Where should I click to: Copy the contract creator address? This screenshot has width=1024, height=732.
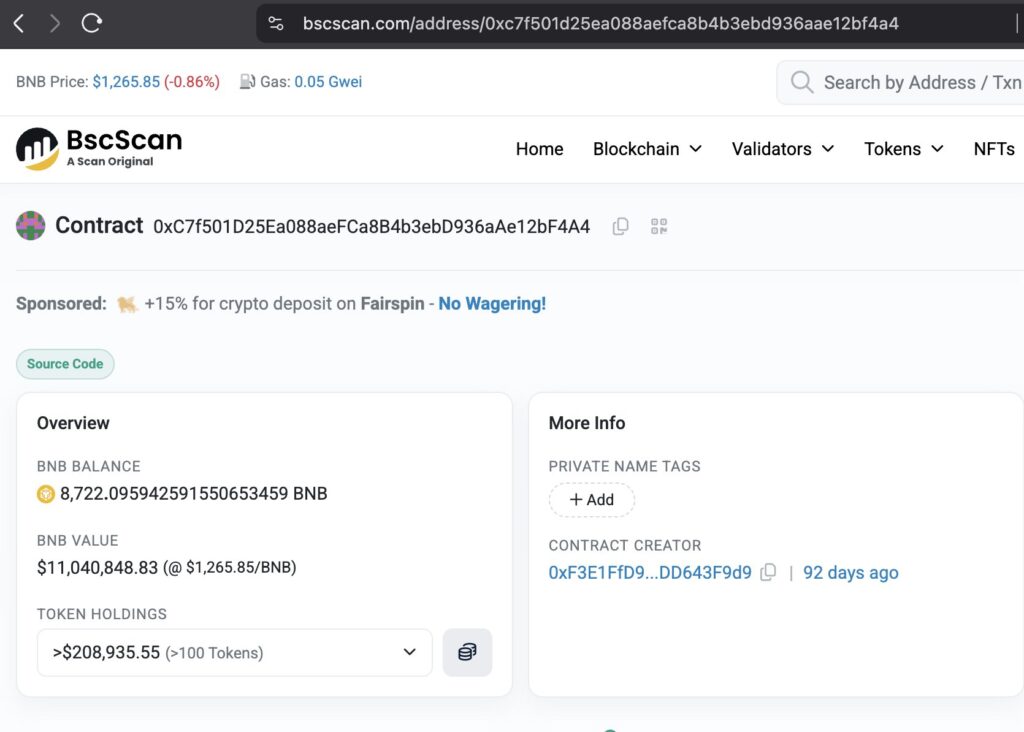(768, 573)
